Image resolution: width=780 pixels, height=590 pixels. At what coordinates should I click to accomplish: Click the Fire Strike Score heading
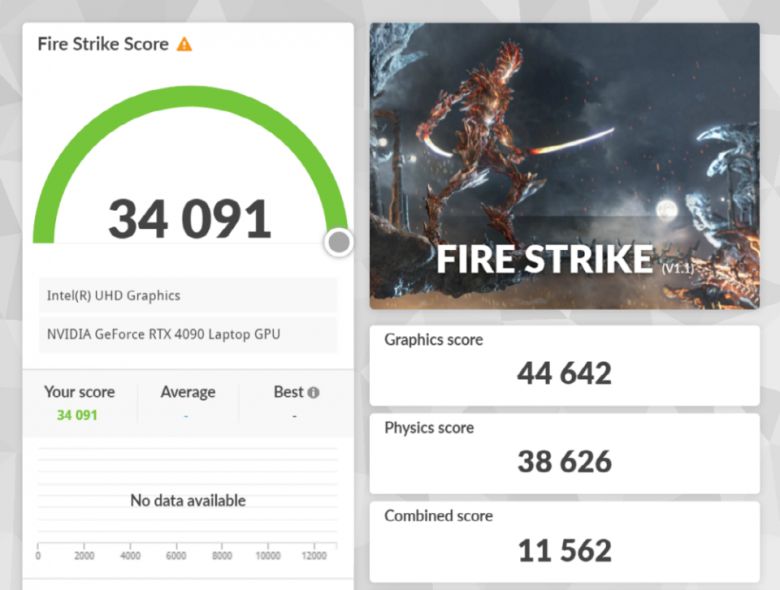(103, 44)
